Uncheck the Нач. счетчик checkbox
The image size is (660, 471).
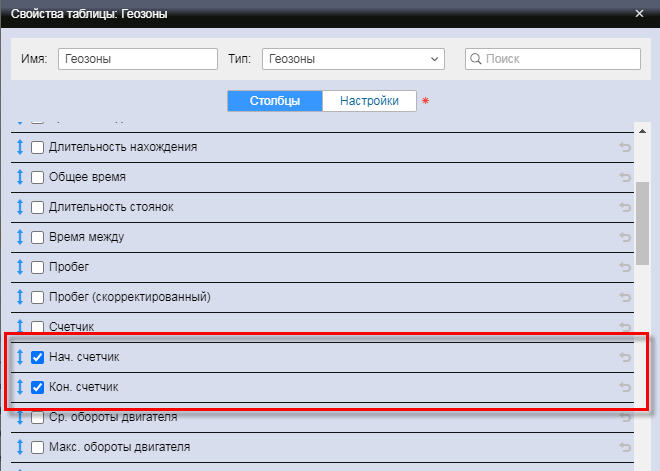tap(38, 357)
